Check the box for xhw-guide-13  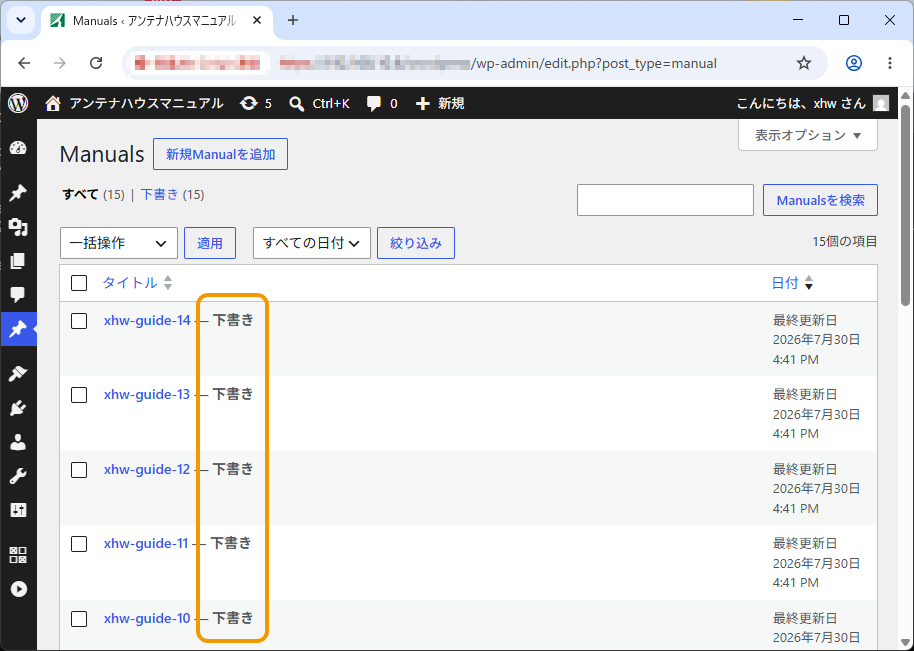[79, 395]
